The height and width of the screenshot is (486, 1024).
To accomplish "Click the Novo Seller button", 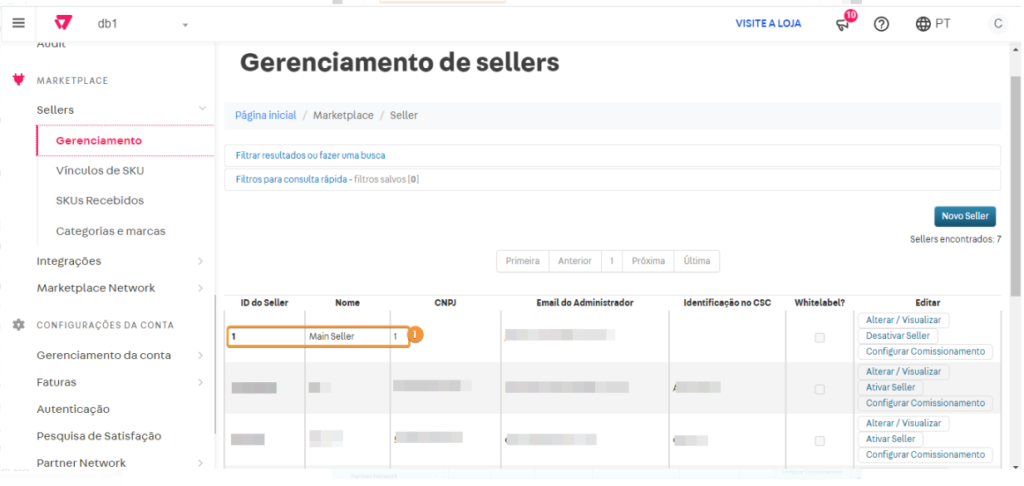I will click(964, 216).
